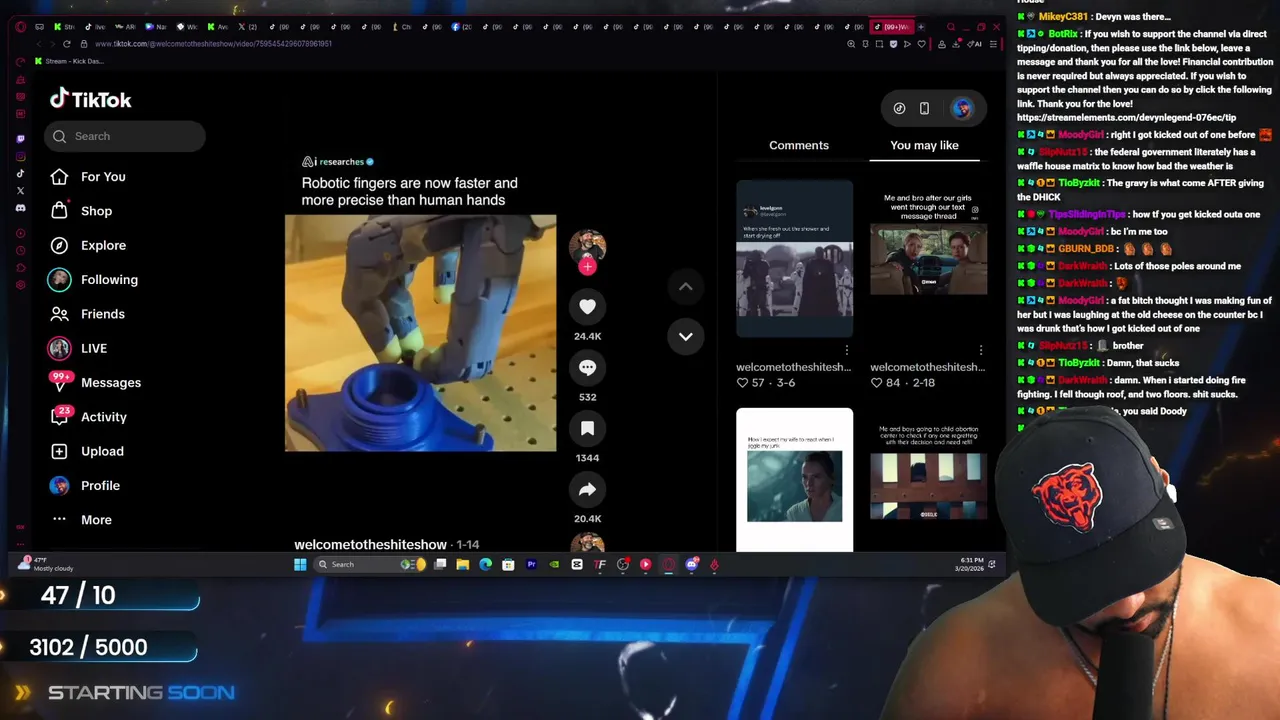Open a new browser tab
Image resolution: width=1280 pixels, height=720 pixels.
tap(921, 27)
